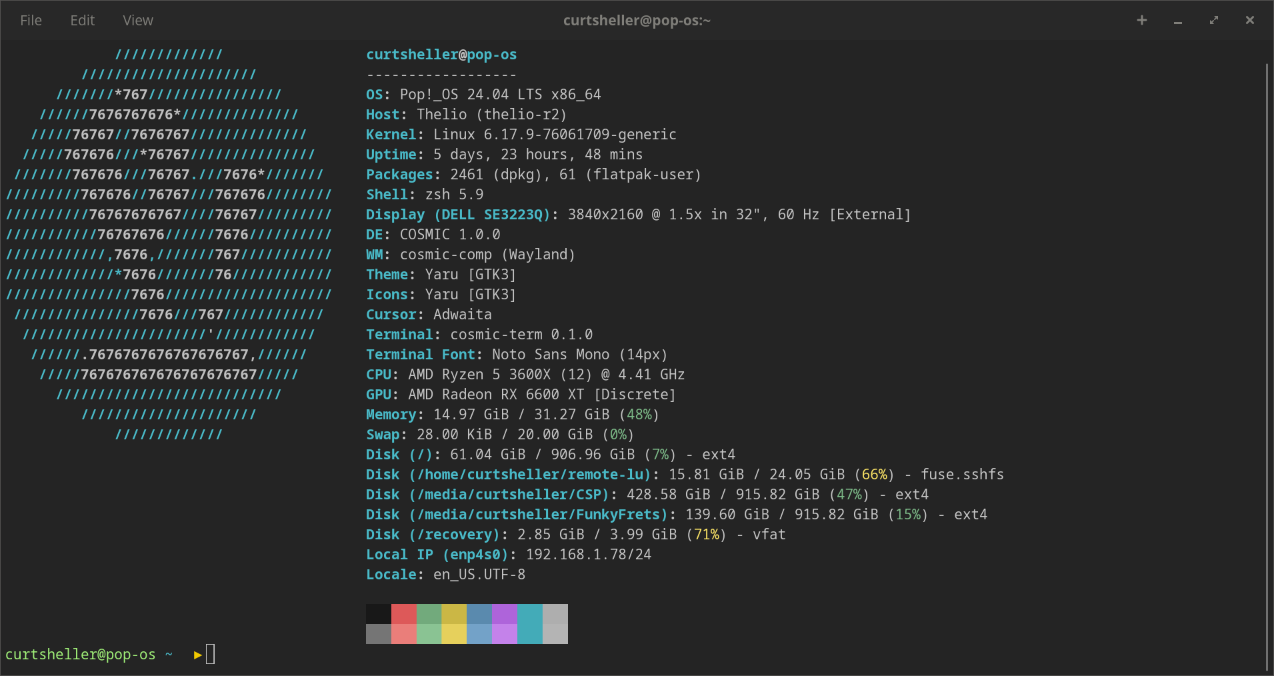Select the purple swatch in top color row
This screenshot has height=676, width=1274.
[x=504, y=614]
